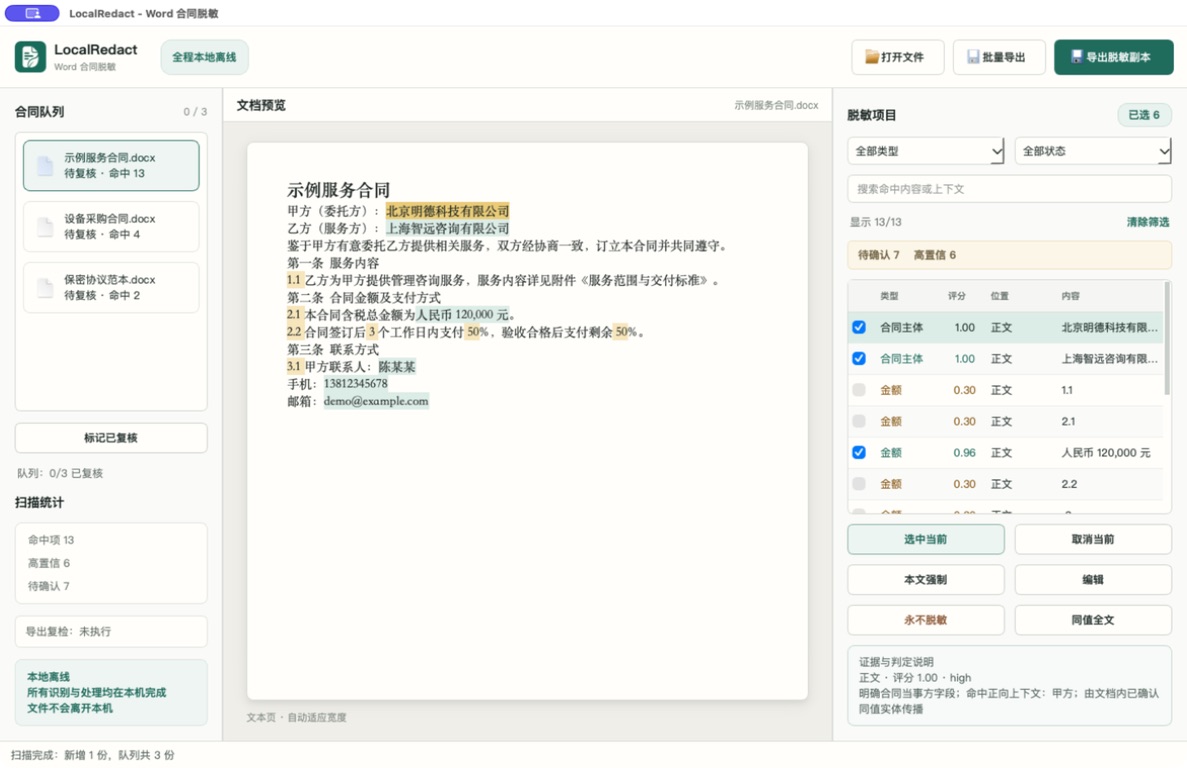The height and width of the screenshot is (768, 1187).
Task: Check the 金额 row with content 2.1
Action: (x=858, y=421)
